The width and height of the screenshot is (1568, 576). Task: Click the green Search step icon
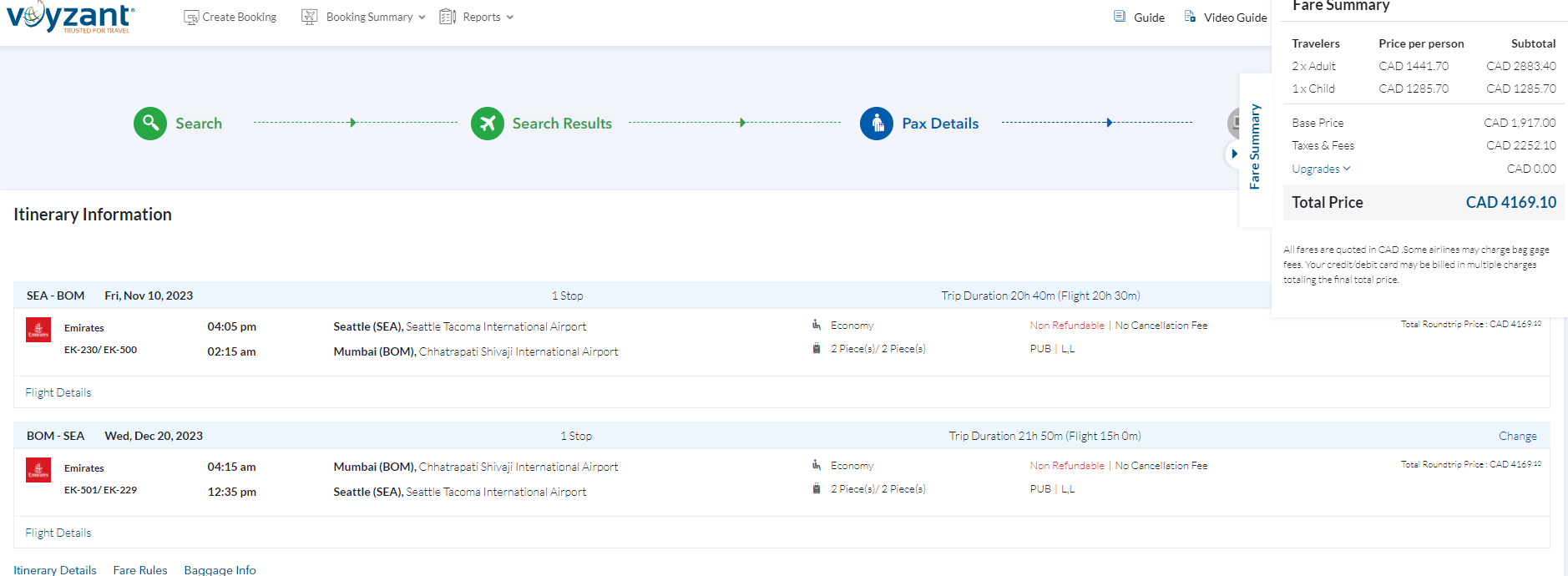(150, 124)
